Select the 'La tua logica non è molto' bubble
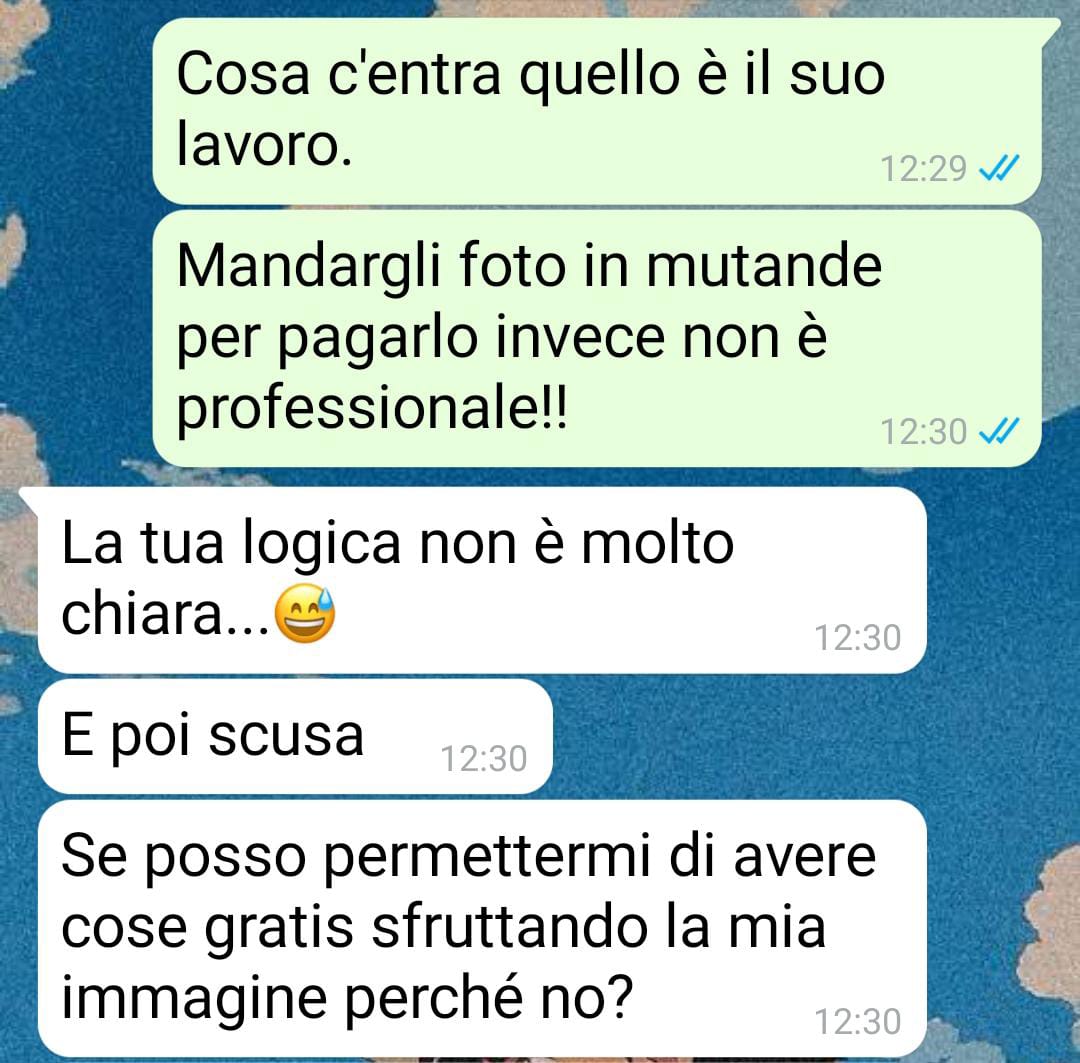The height and width of the screenshot is (1063, 1080). click(x=482, y=580)
